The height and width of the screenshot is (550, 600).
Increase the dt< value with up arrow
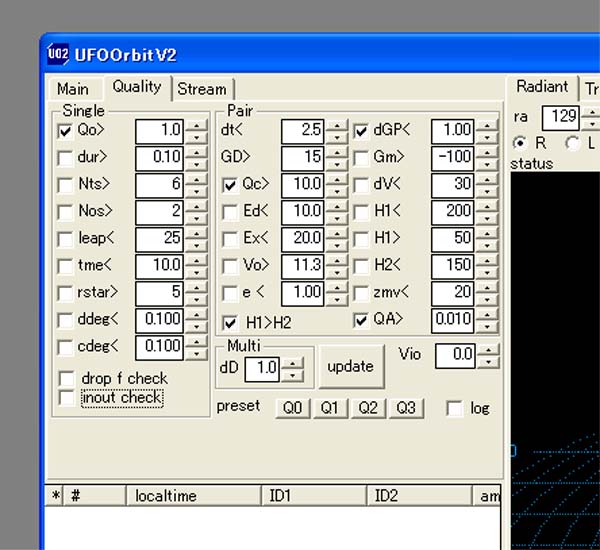pos(337,125)
